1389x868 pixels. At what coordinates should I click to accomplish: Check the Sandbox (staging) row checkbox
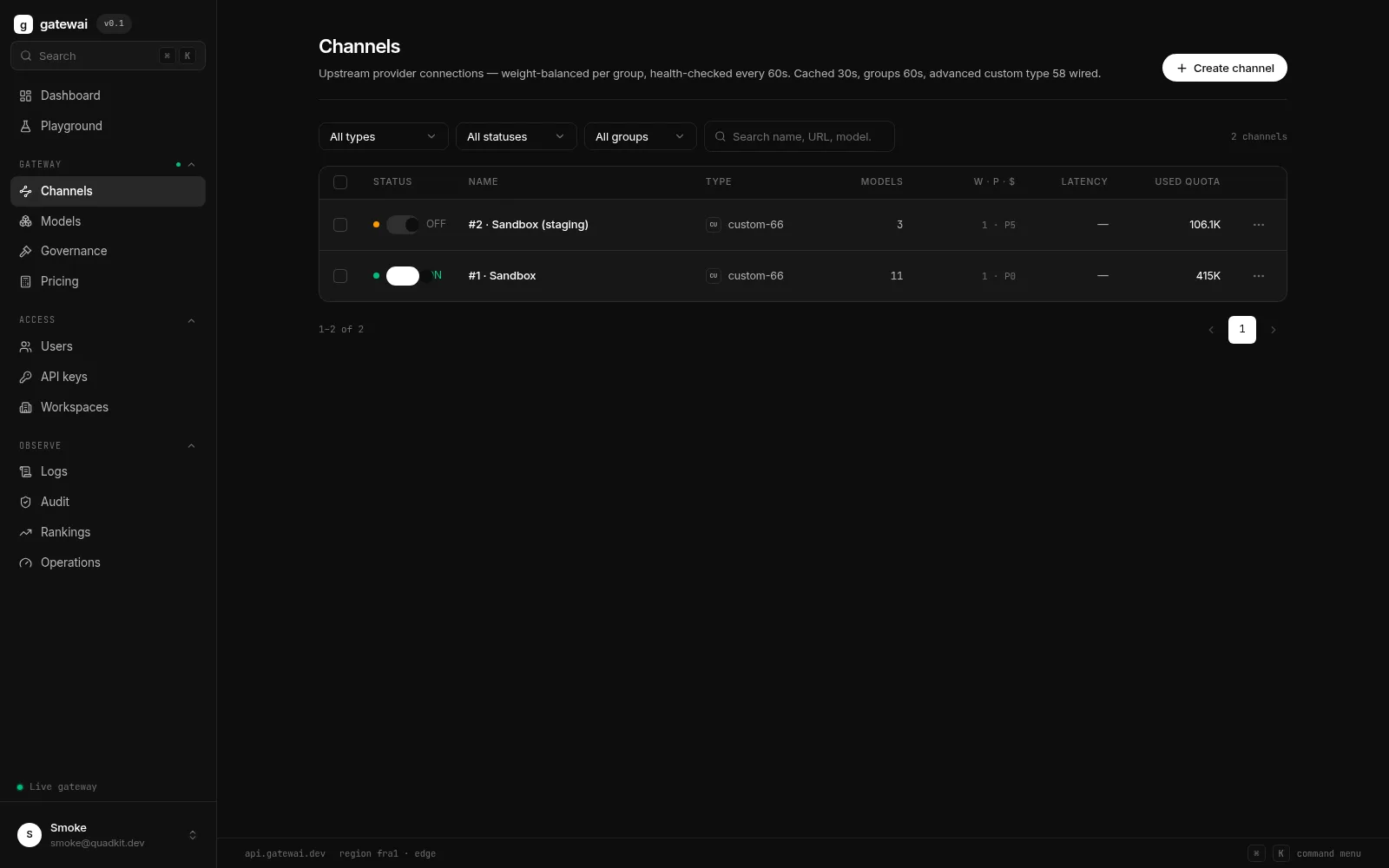point(340,225)
